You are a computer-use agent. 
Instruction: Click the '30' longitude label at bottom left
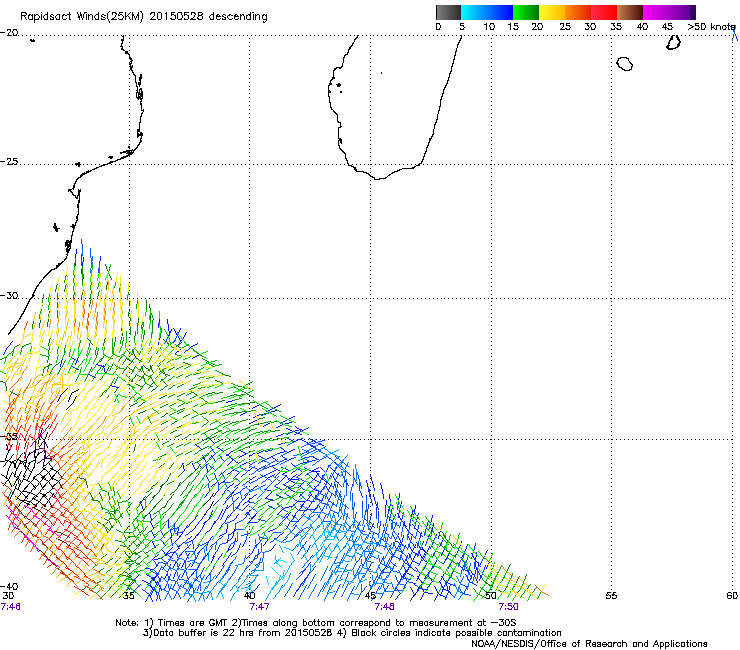8,596
